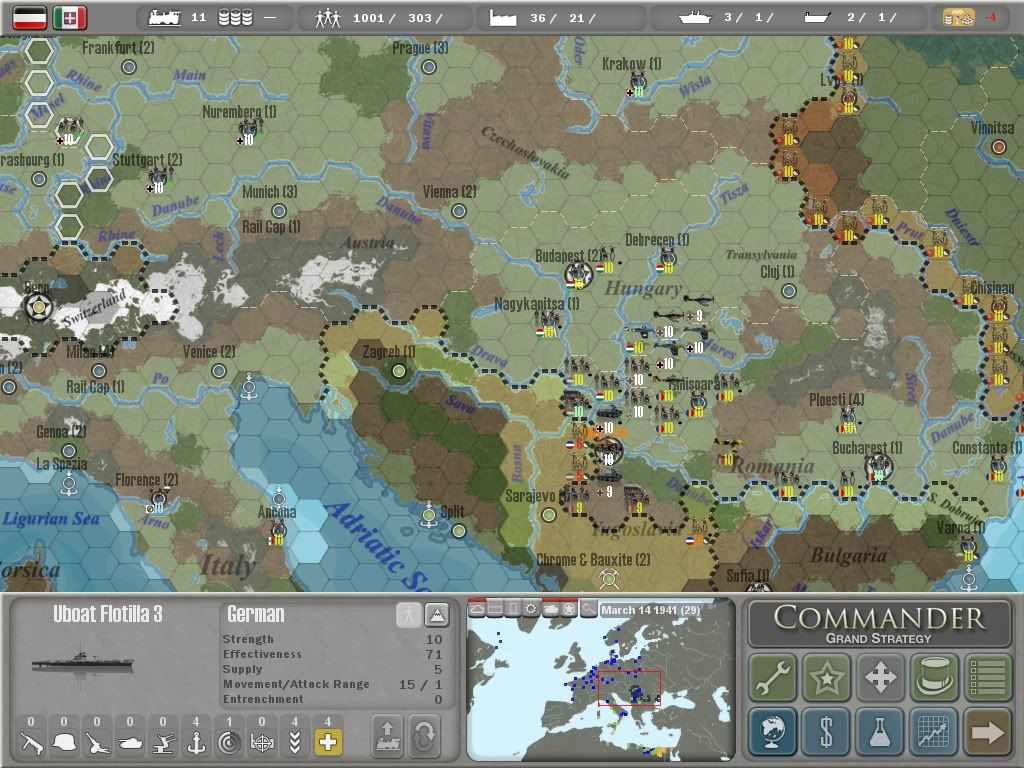Click the transport ship icon
Image resolution: width=1024 pixels, height=768 pixels.
(x=817, y=18)
